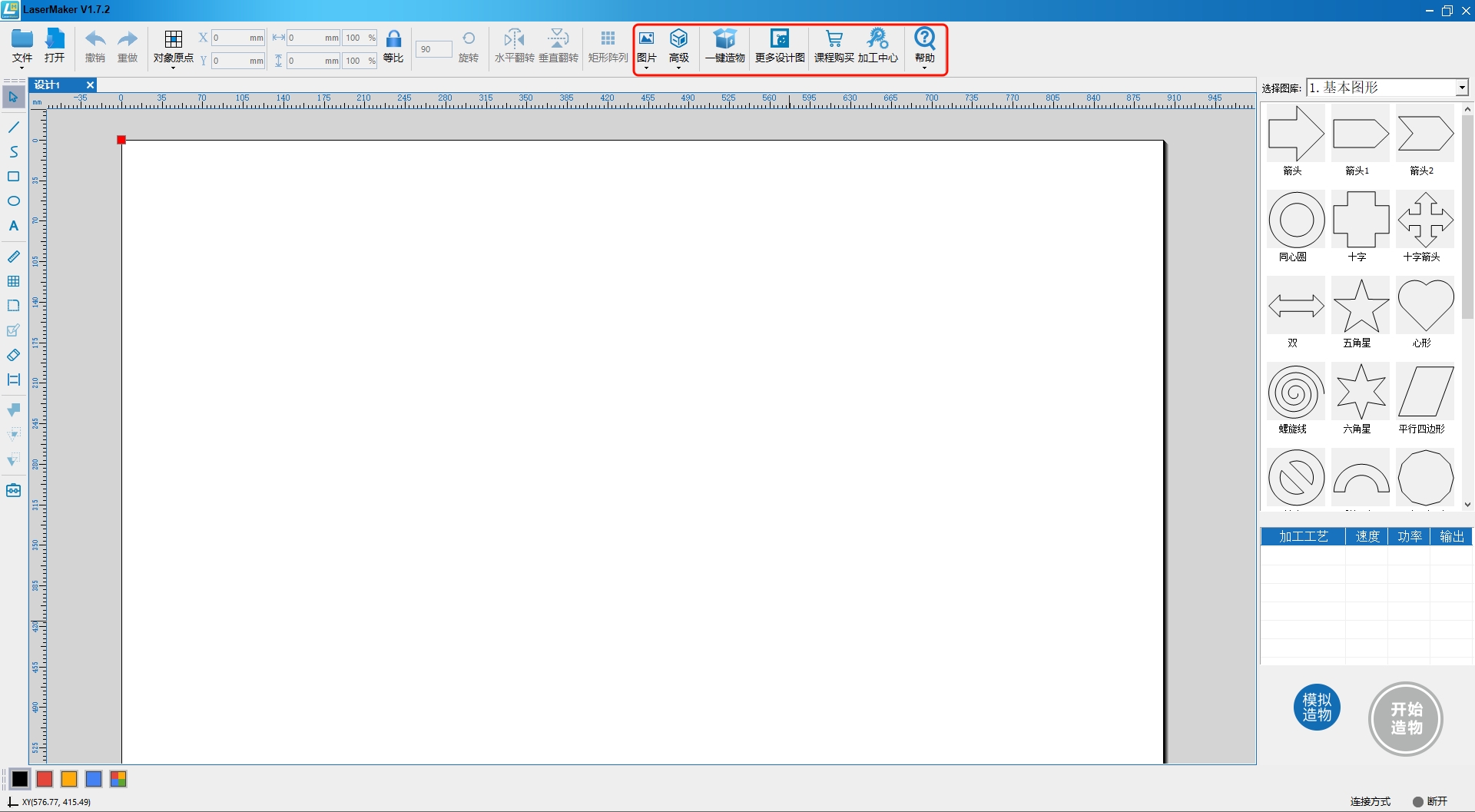The width and height of the screenshot is (1475, 812).
Task: Toggle the proportional lock icon
Action: 393,40
